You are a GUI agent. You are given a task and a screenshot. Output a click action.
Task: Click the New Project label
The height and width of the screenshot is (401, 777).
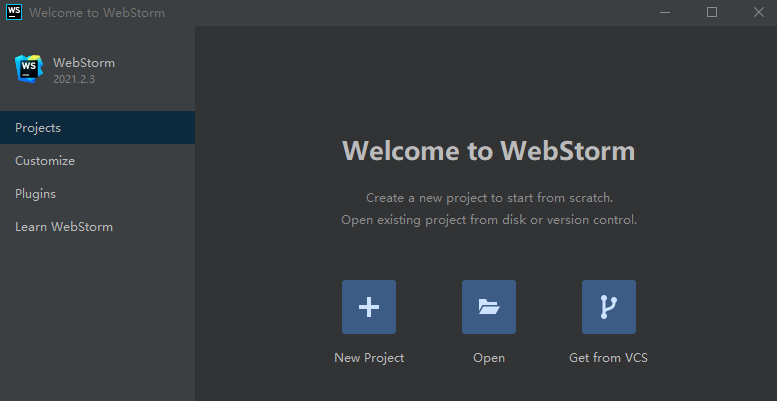(369, 357)
